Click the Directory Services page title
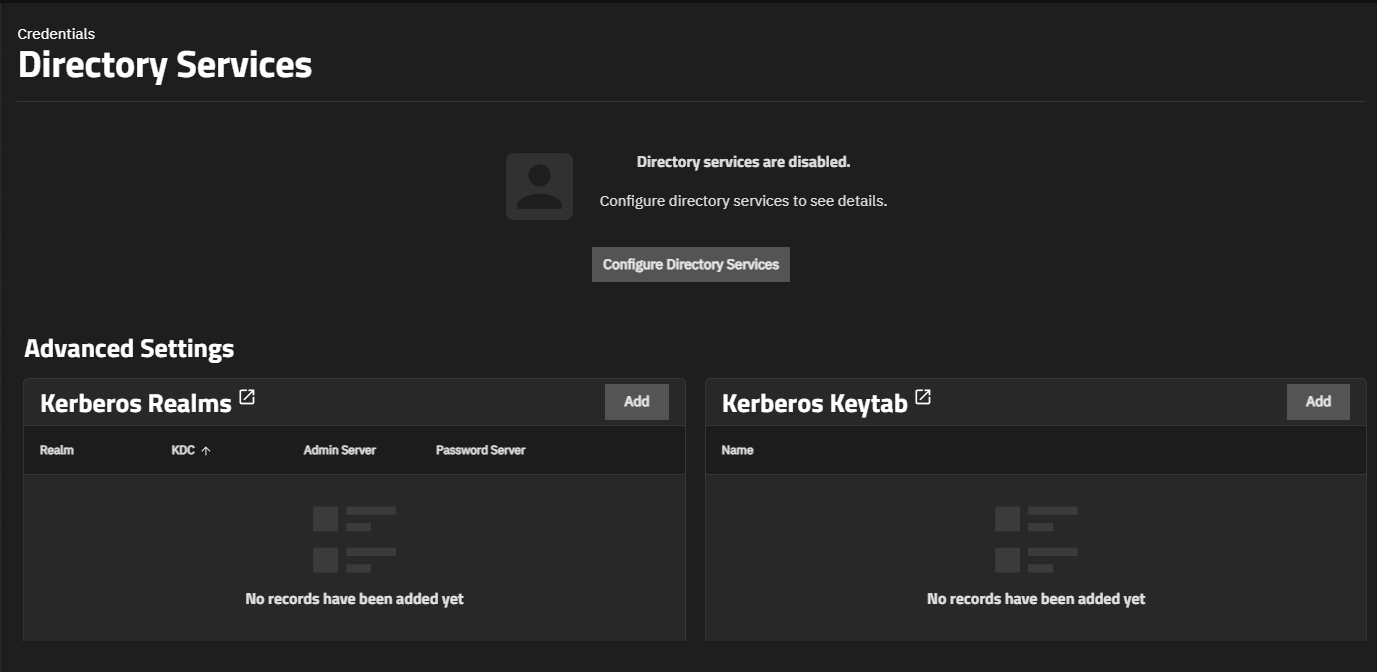Viewport: 1377px width, 672px height. 165,65
